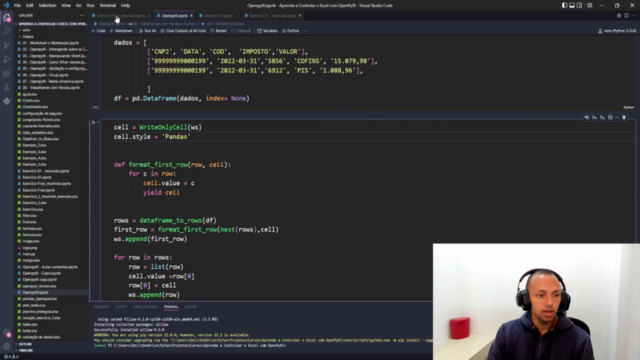Collapse the project root folder header
The height and width of the screenshot is (360, 640).
pyautogui.click(x=52, y=24)
